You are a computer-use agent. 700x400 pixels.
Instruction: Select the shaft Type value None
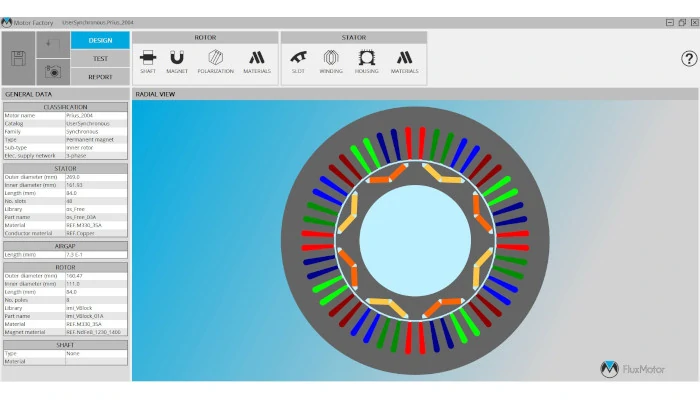click(x=96, y=353)
